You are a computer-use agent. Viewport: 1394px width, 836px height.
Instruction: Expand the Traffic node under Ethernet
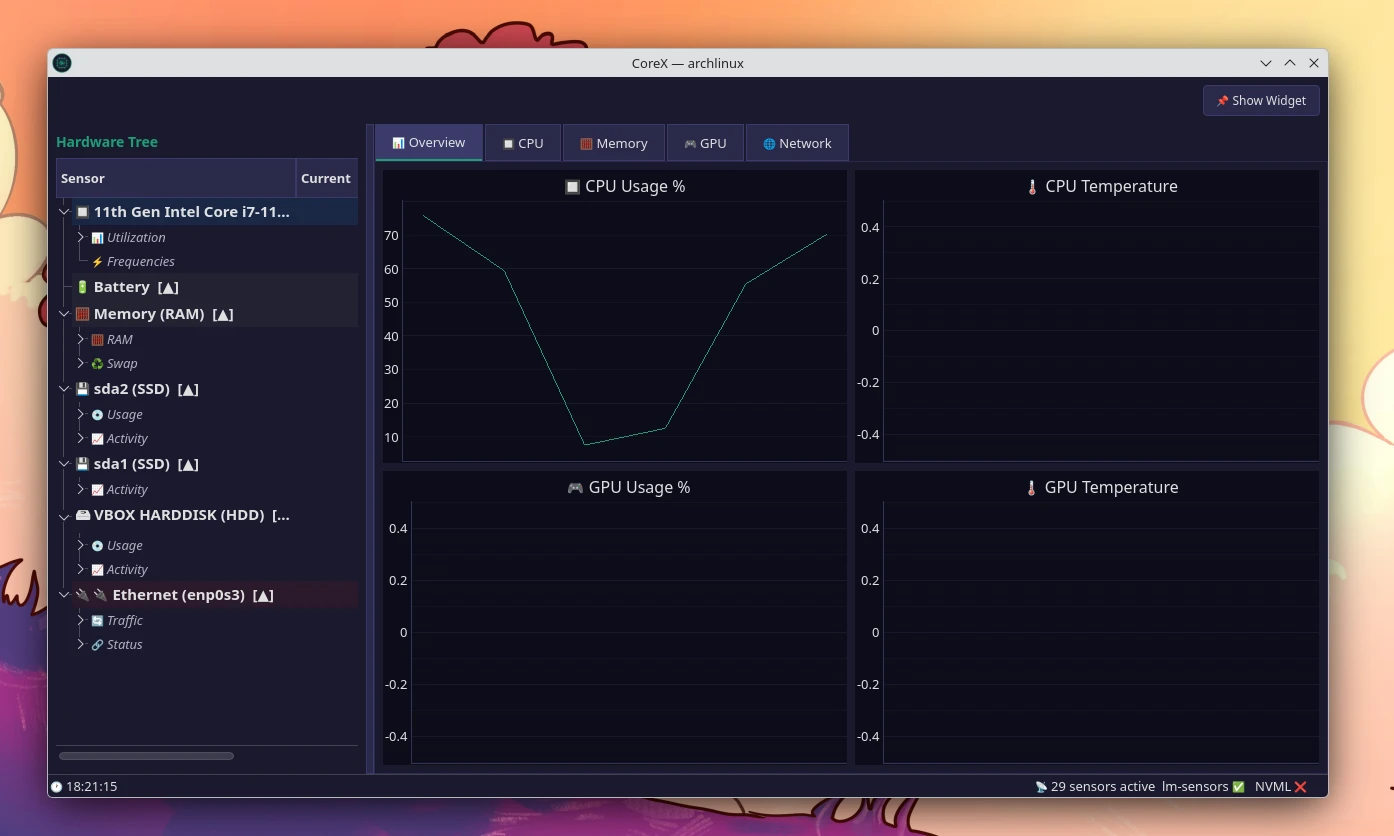[x=81, y=621]
